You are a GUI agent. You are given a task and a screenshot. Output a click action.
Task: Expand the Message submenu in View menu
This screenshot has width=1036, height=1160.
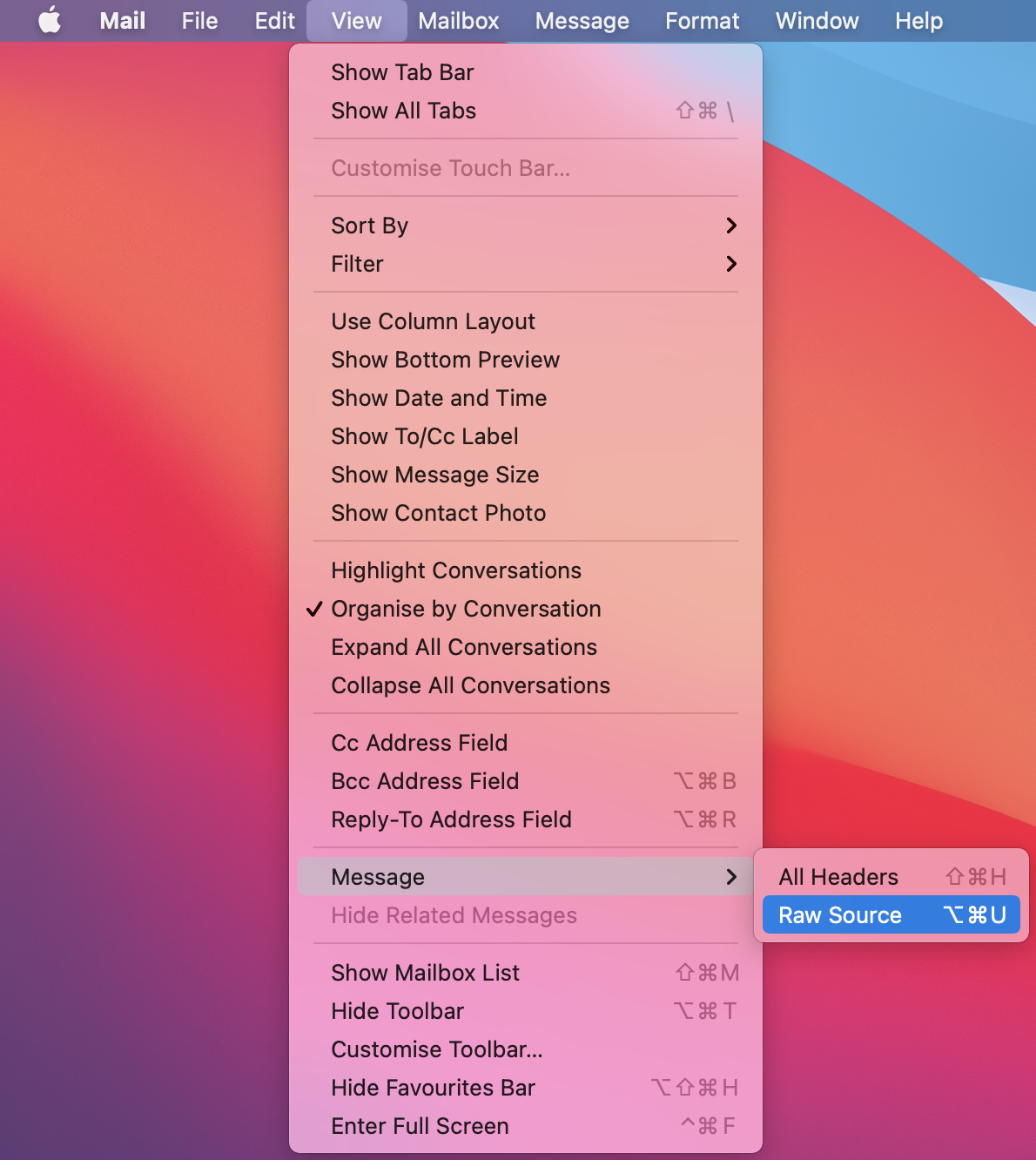coord(526,877)
